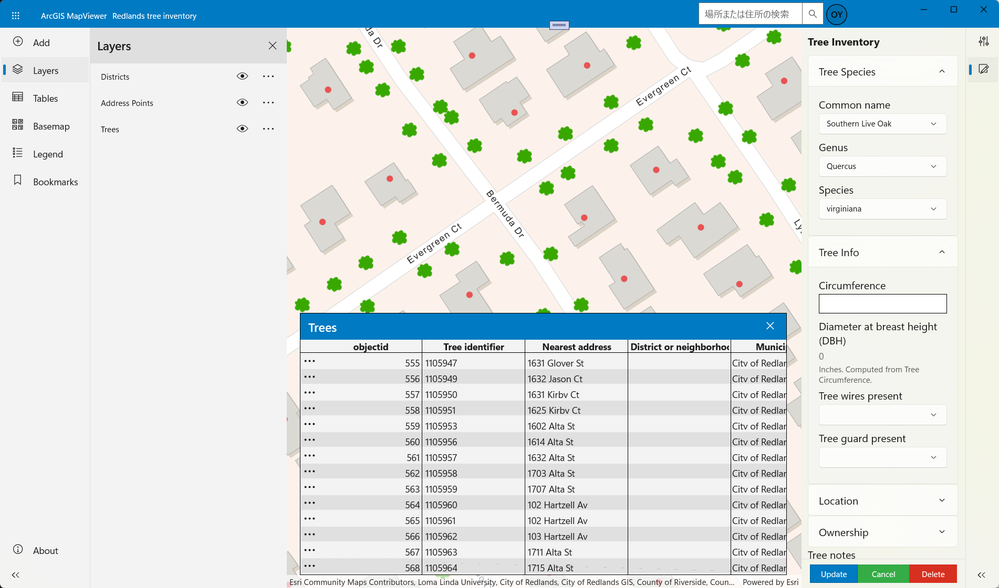Collapse the Tree Info section

[x=942, y=253]
